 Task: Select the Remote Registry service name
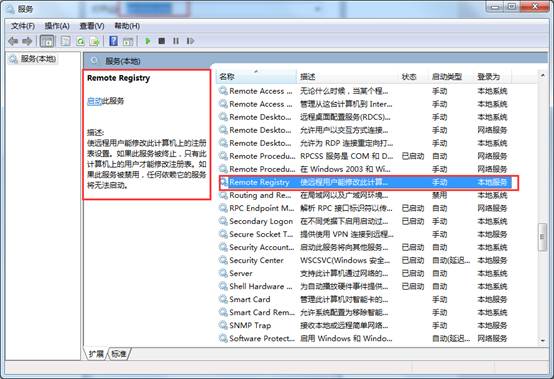(x=259, y=182)
